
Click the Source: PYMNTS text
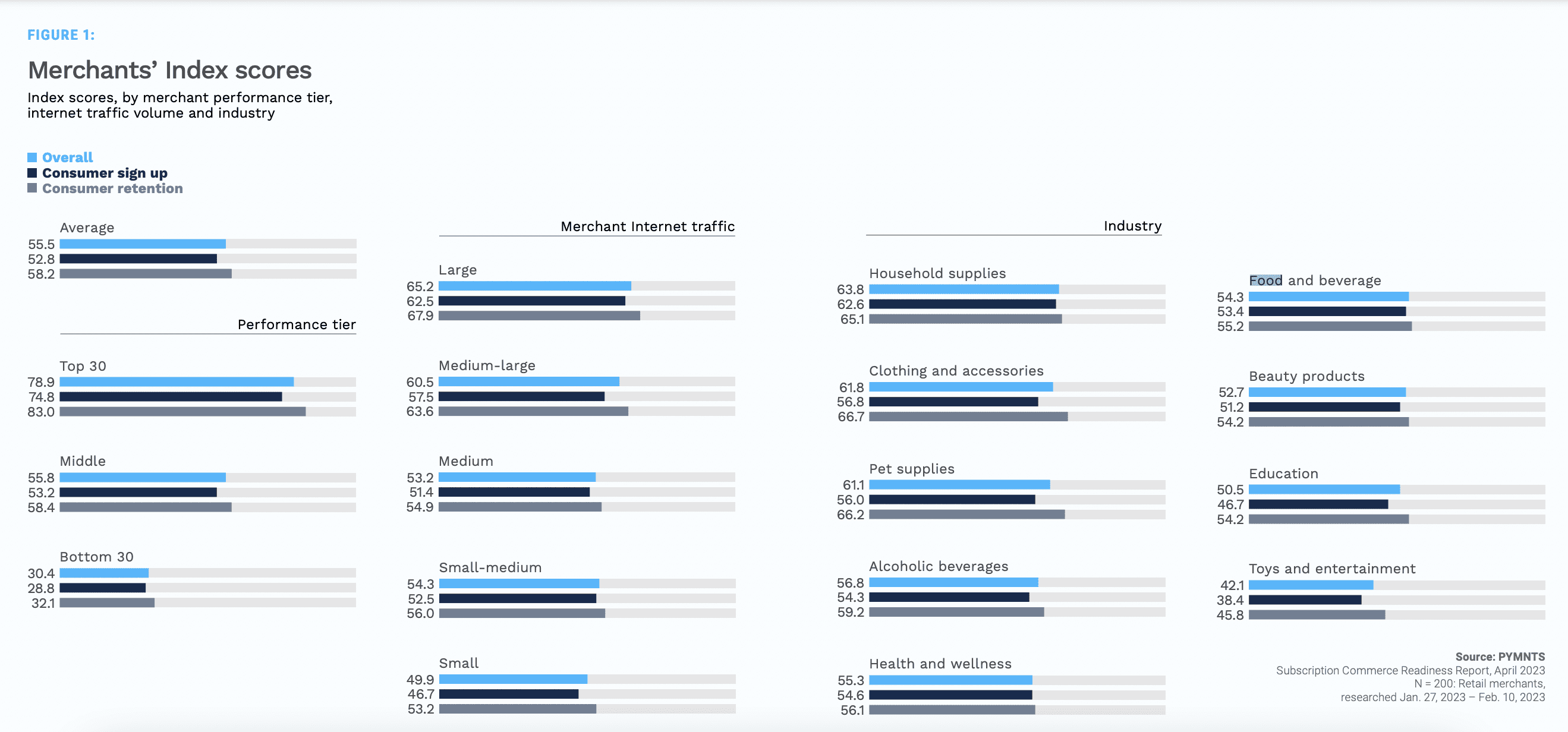point(1499,657)
